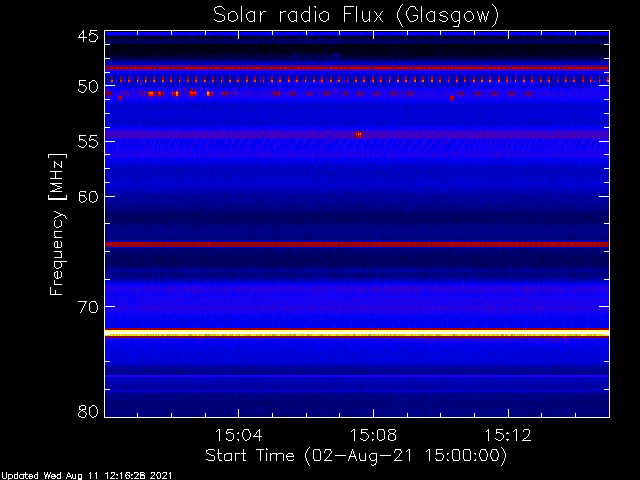Select the 70 frequency axis label
This screenshot has height=480, width=640.
click(x=88, y=307)
